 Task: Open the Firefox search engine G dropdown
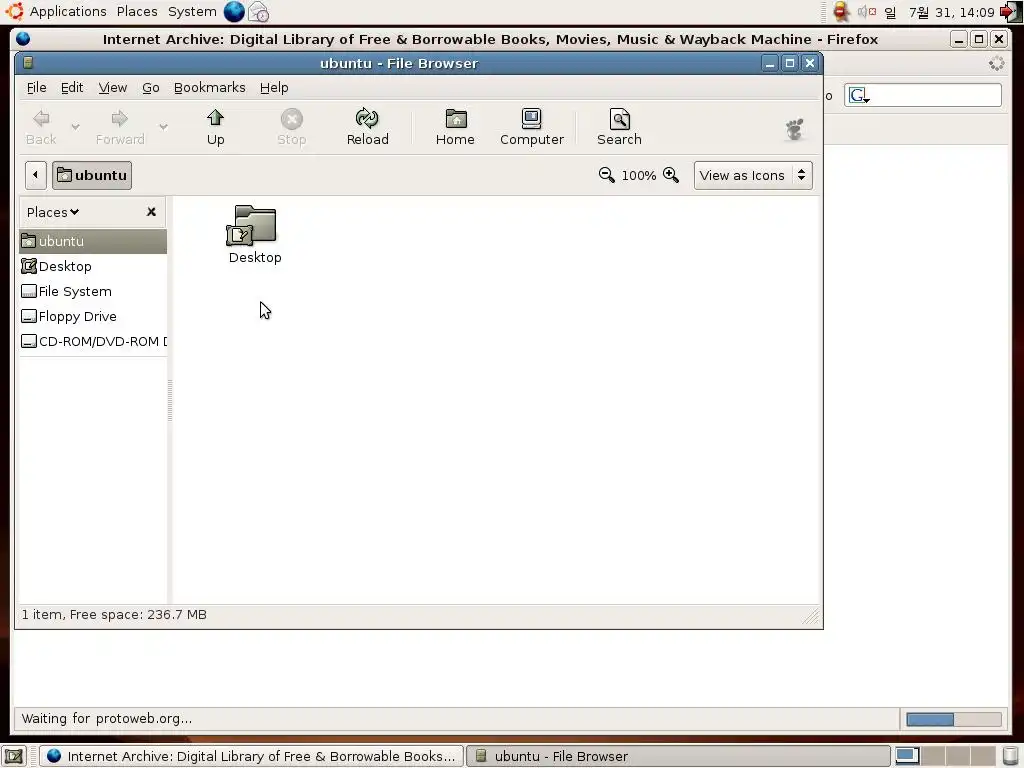[859, 95]
